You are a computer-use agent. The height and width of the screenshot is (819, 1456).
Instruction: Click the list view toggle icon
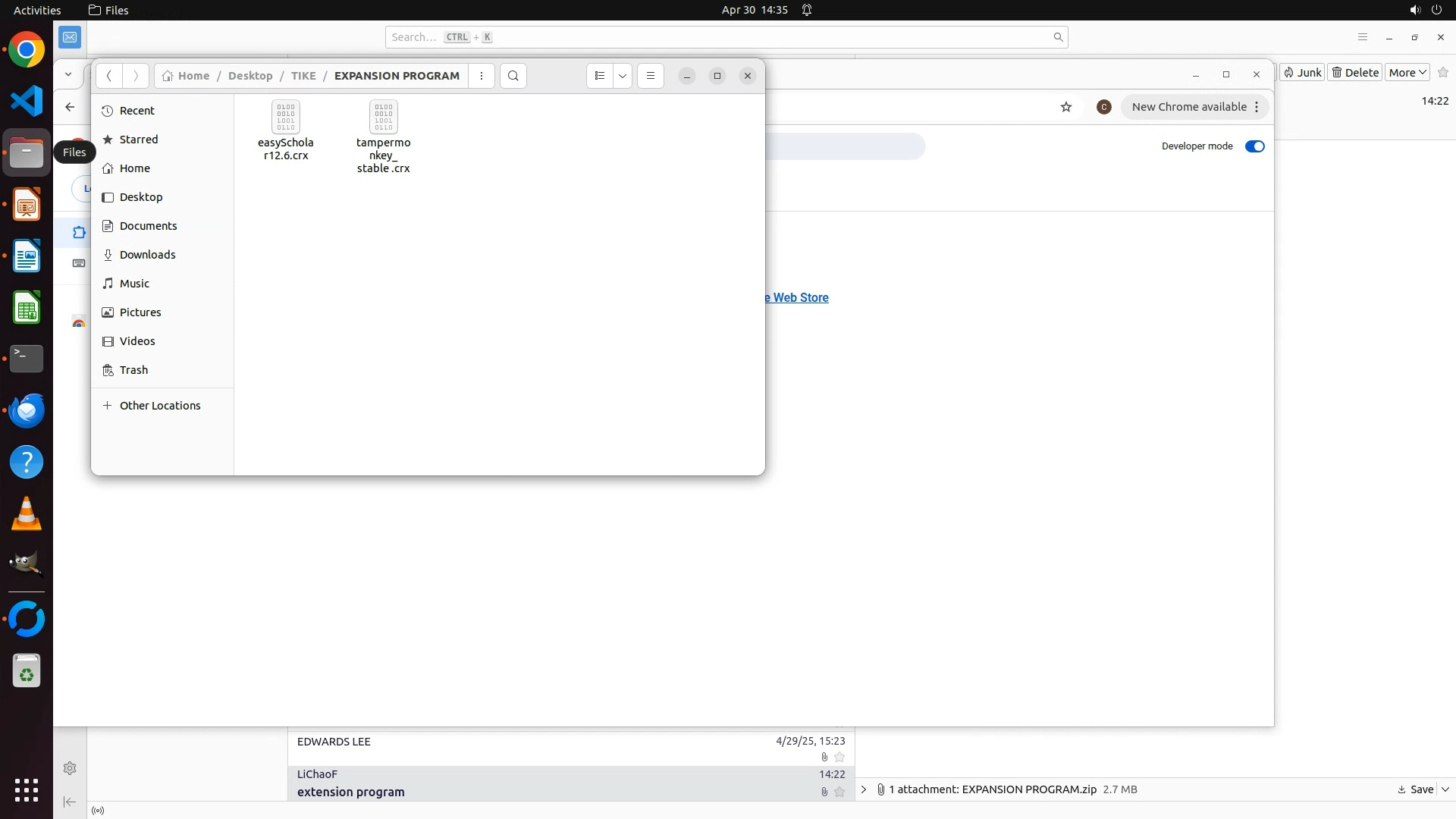click(600, 76)
